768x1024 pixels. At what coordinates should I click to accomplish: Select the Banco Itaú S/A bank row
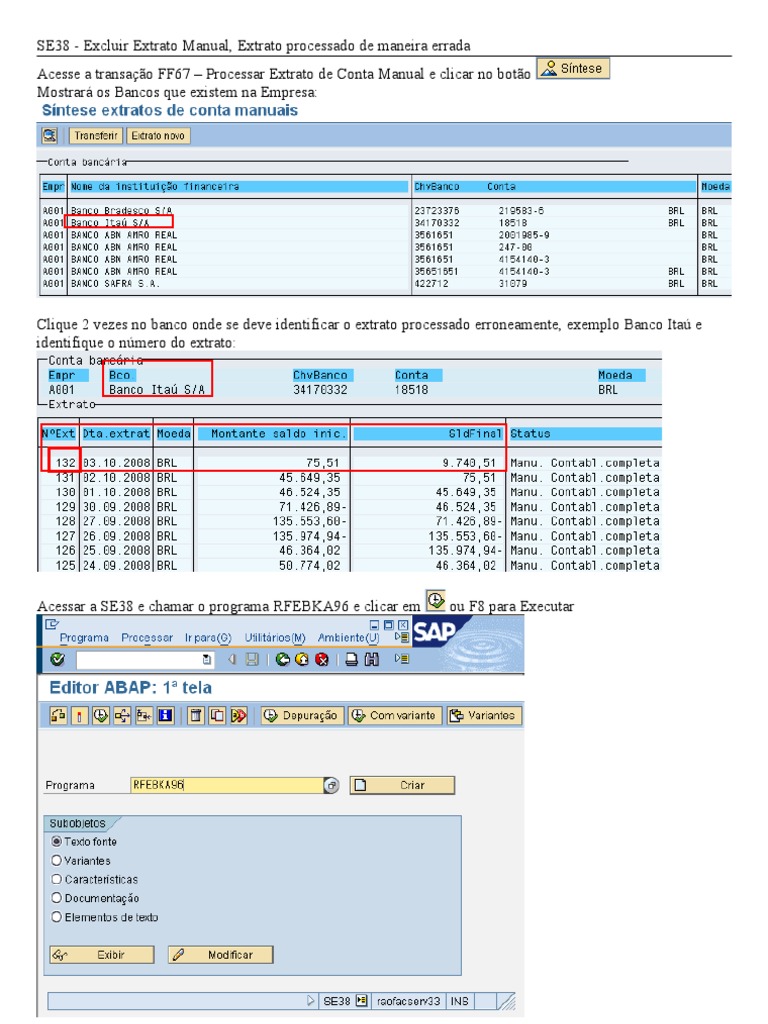tap(385, 223)
